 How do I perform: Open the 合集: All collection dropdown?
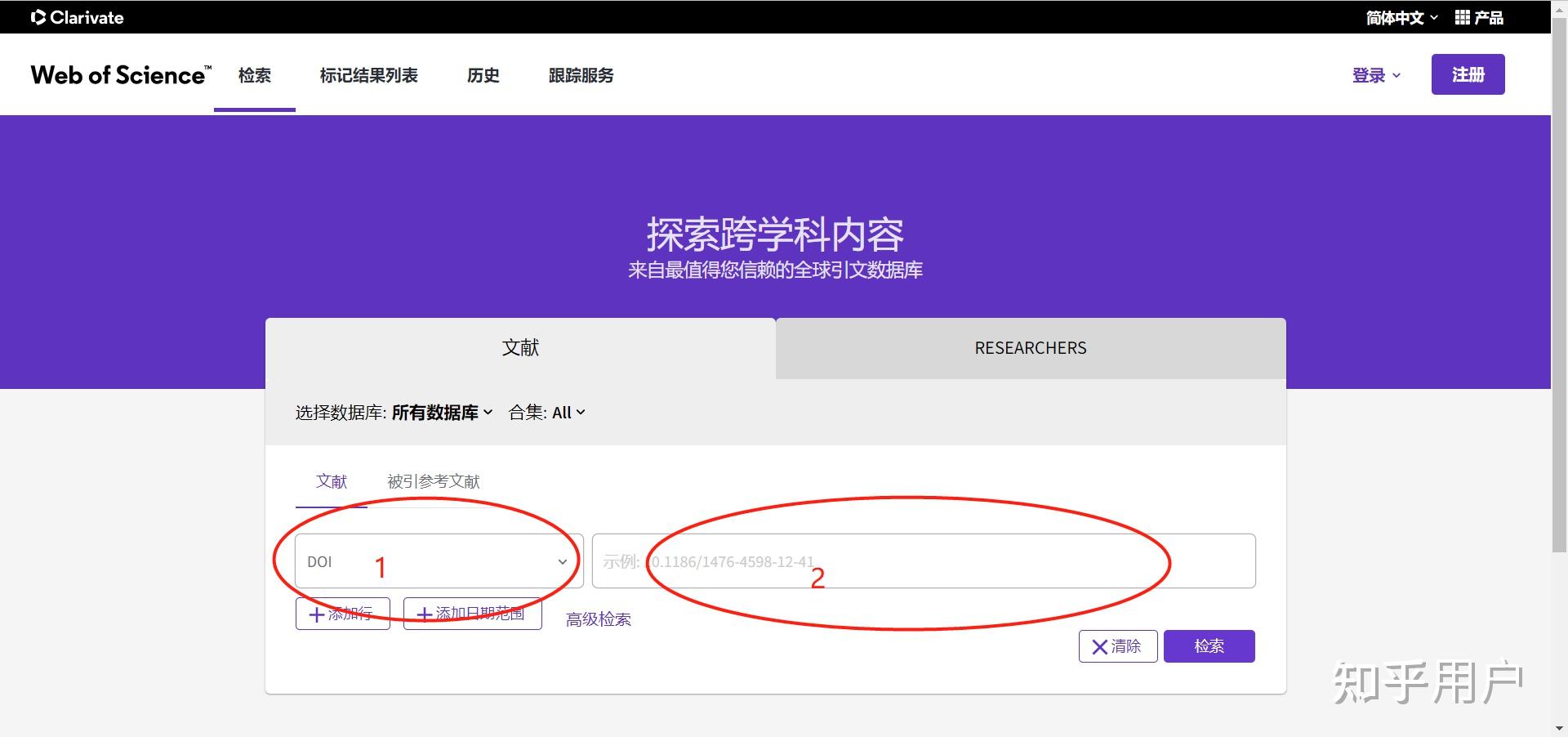565,413
